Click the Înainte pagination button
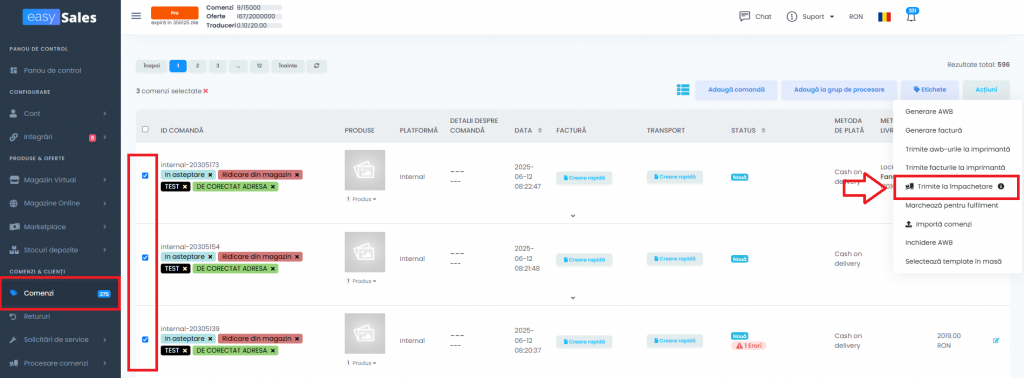 (287, 66)
